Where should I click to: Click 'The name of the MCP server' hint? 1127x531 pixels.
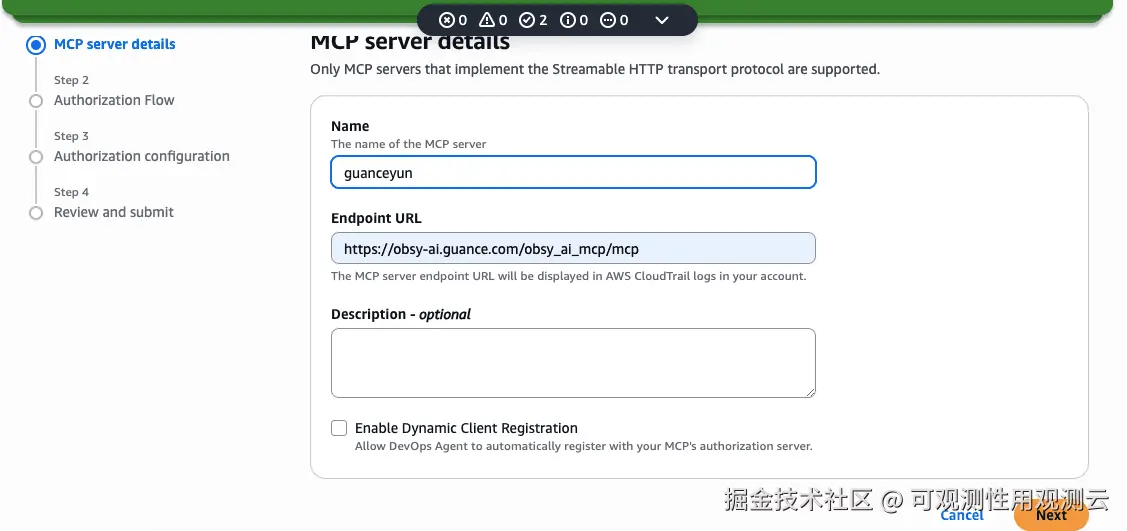[408, 144]
